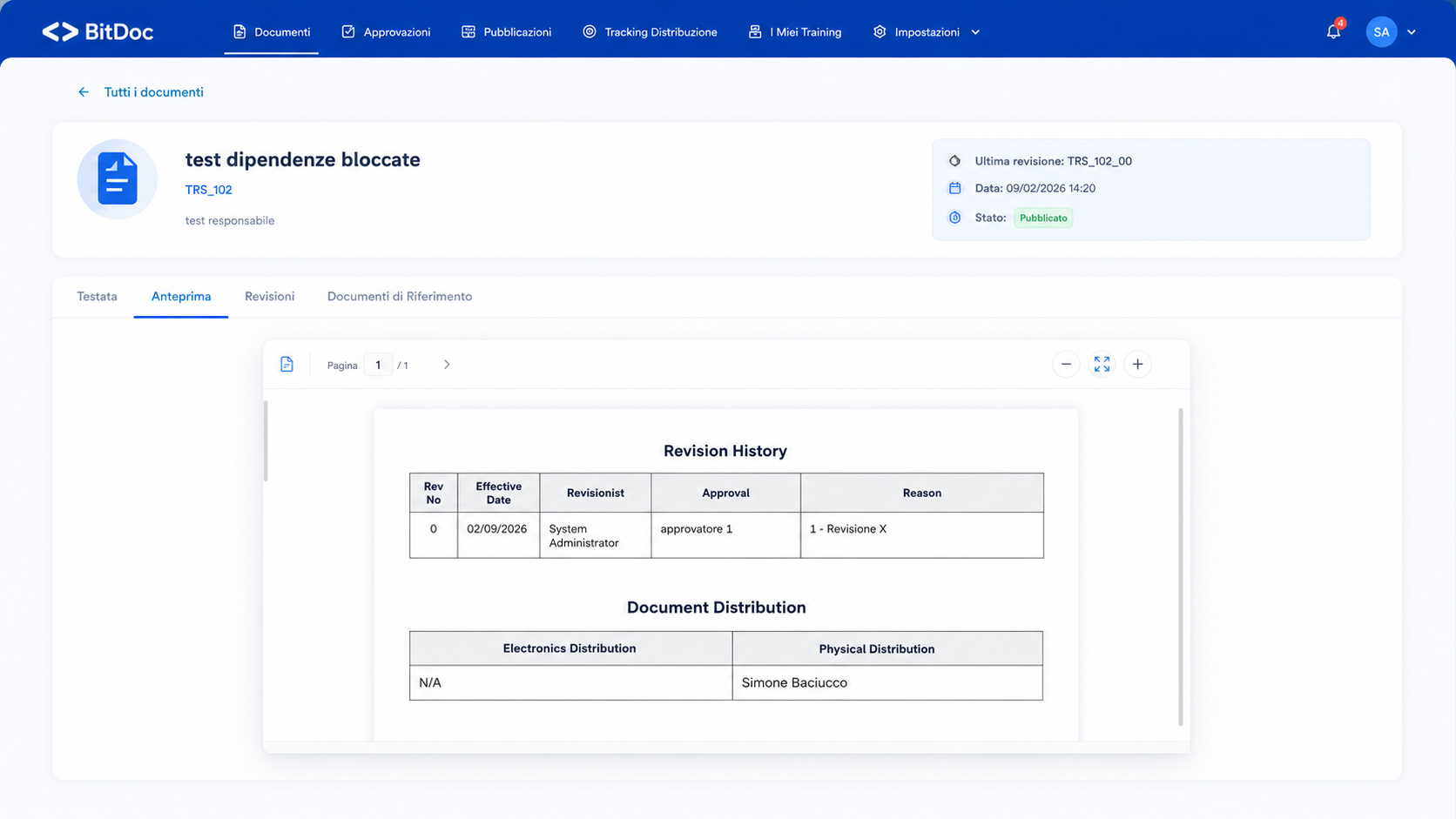Open the TRS_102 document code link
The height and width of the screenshot is (819, 1456).
(208, 190)
